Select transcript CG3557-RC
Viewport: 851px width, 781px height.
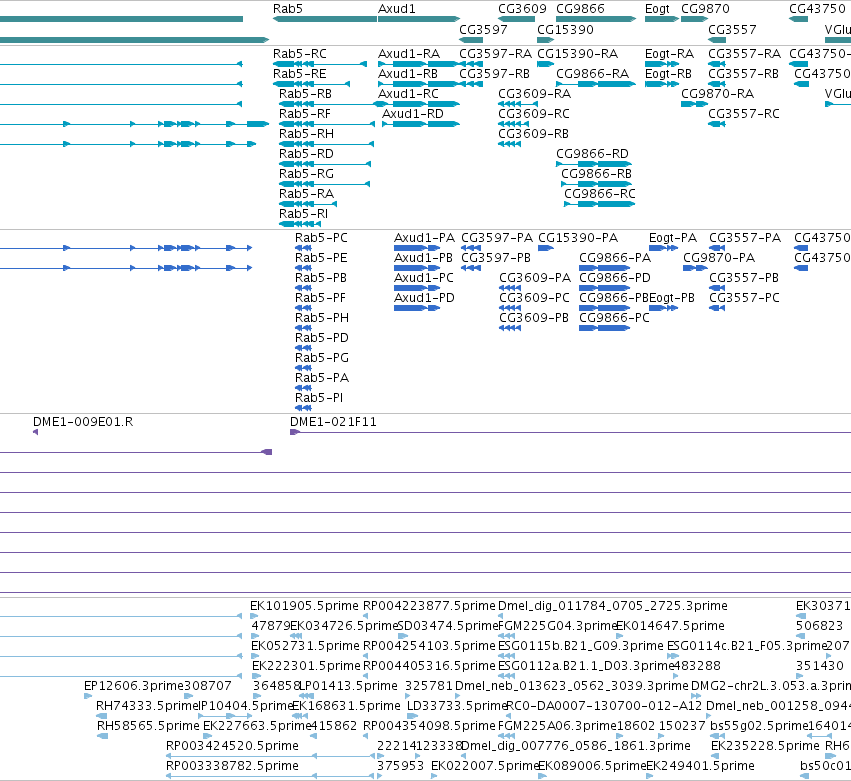(x=744, y=114)
